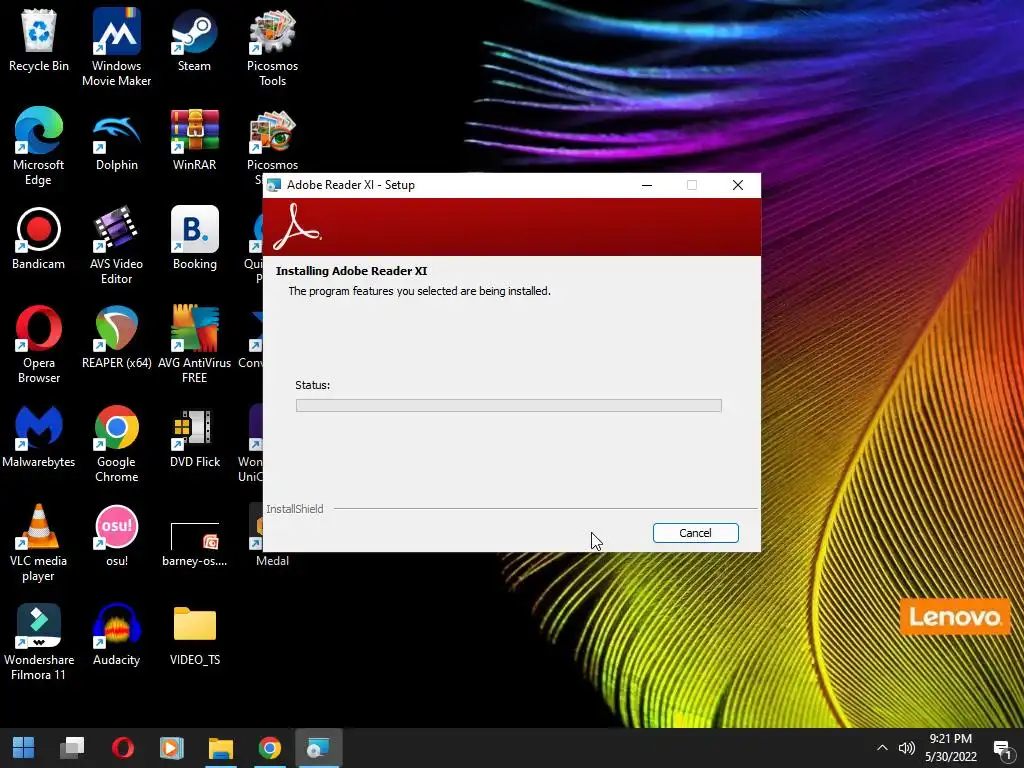Cancel the Adobe Reader XI installation

696,533
